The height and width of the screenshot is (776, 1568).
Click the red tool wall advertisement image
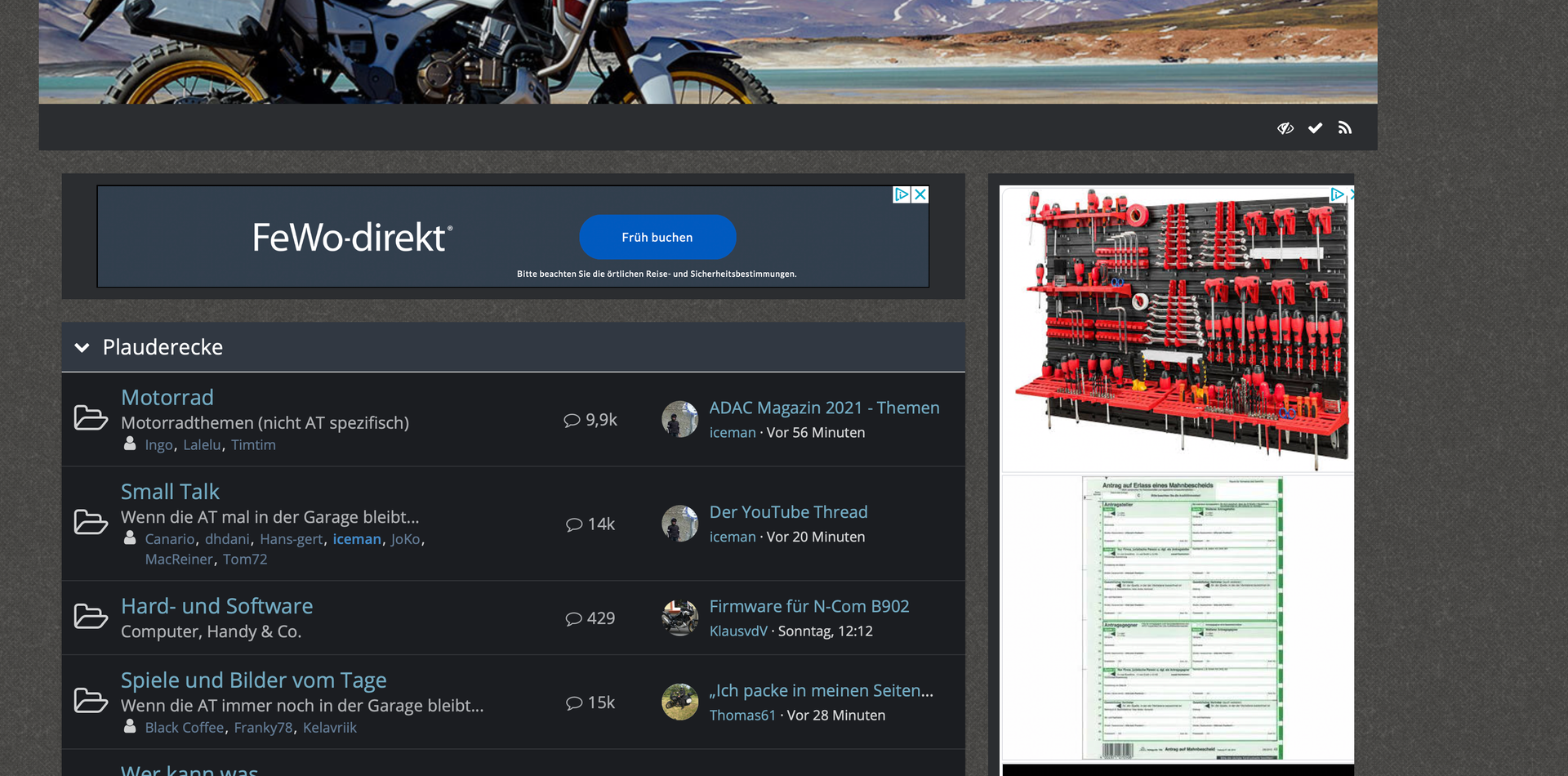[x=1176, y=327]
